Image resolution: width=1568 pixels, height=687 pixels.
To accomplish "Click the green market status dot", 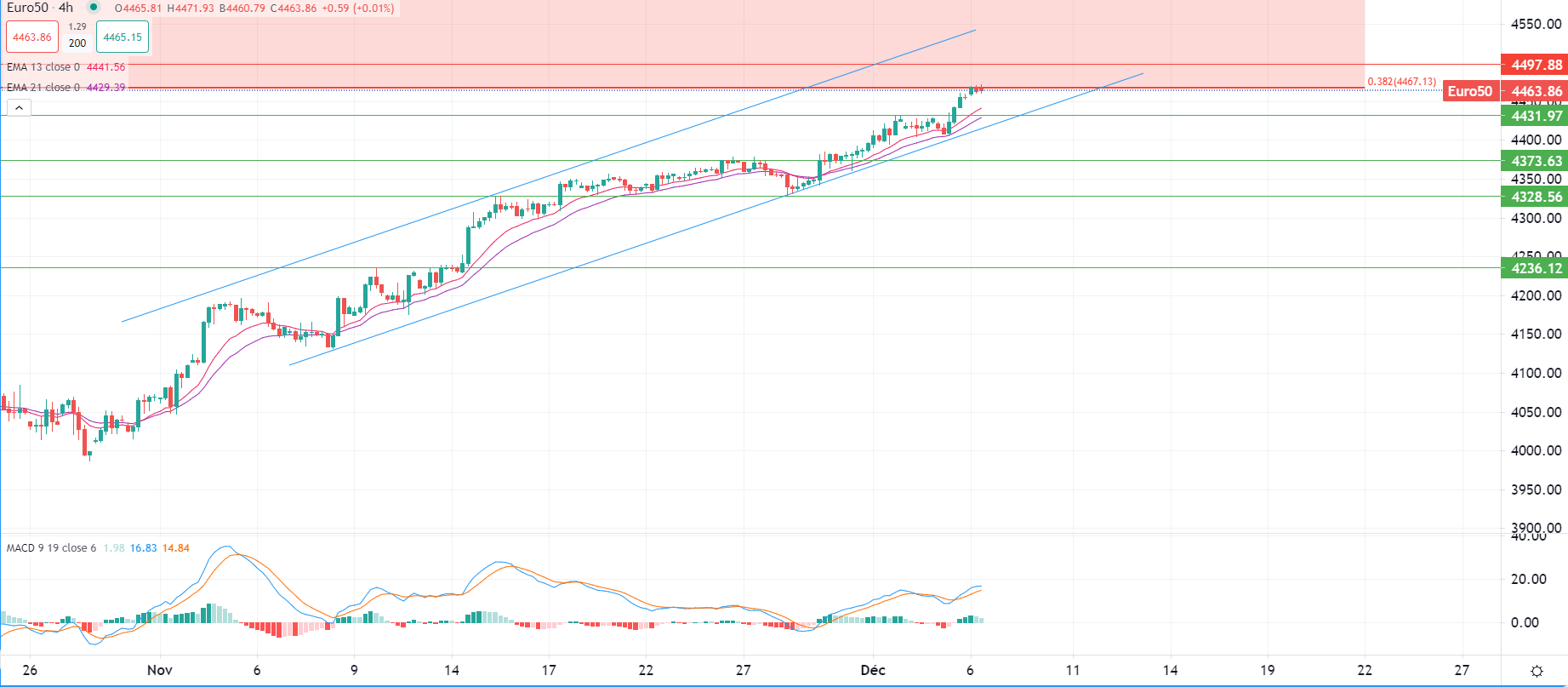I will [x=94, y=8].
